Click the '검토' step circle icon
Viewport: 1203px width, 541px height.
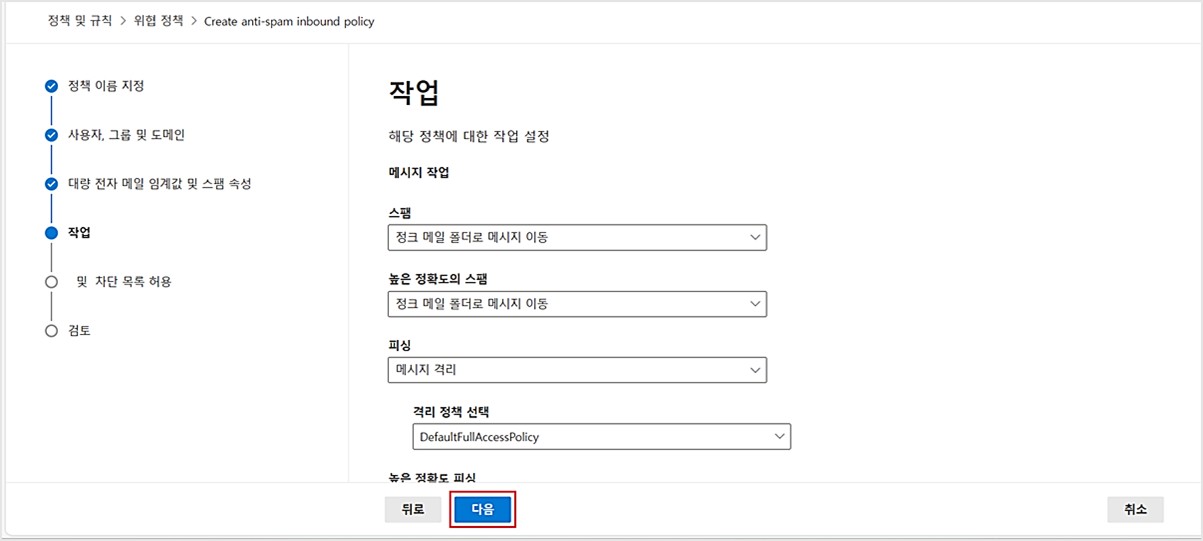(52, 331)
